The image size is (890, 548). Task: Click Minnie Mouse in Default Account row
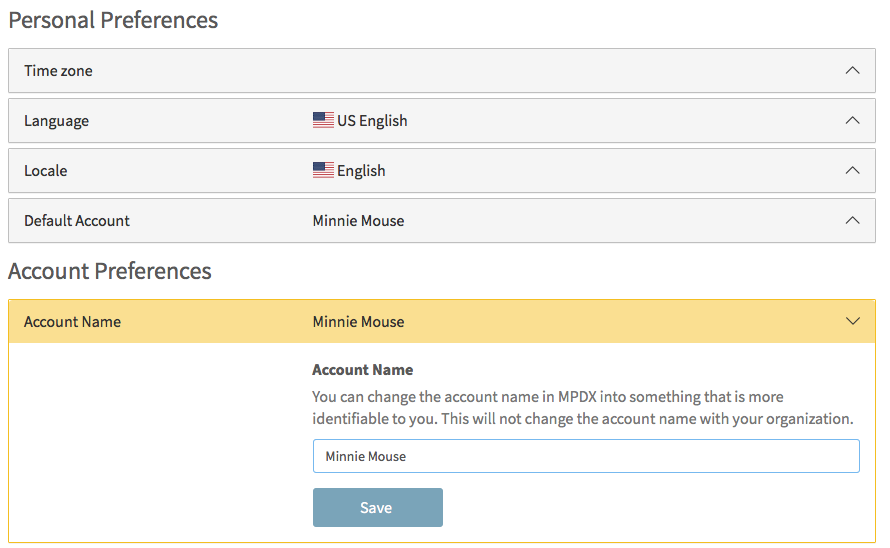358,221
